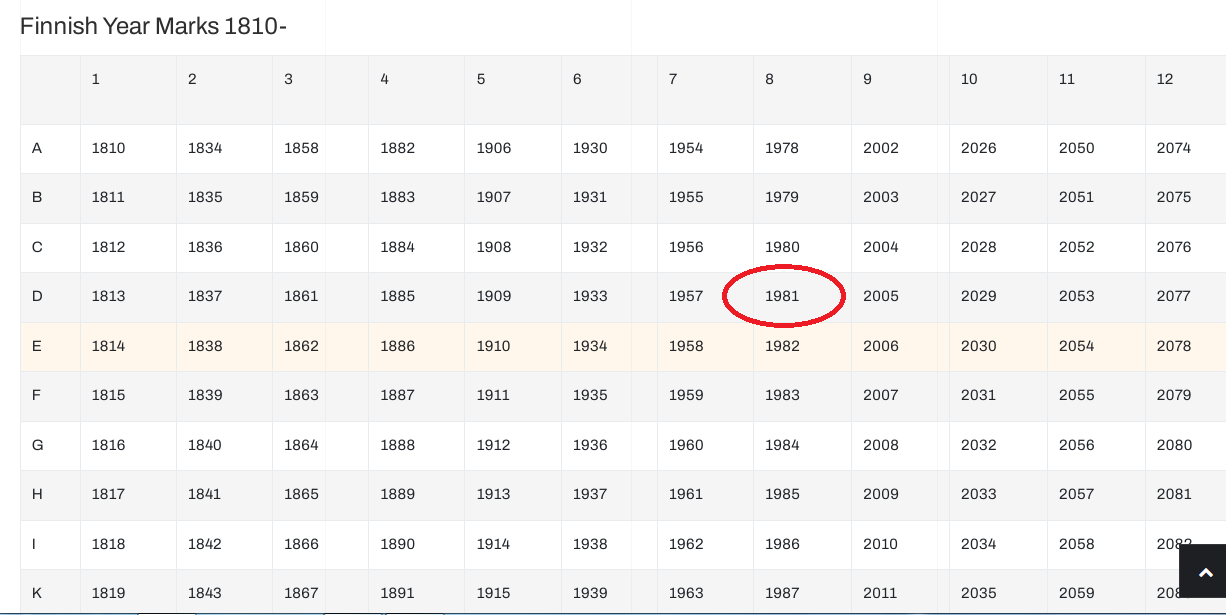This screenshot has width=1226, height=615.
Task: Select the Finnish Year Marks 1810- heading
Action: (x=153, y=26)
